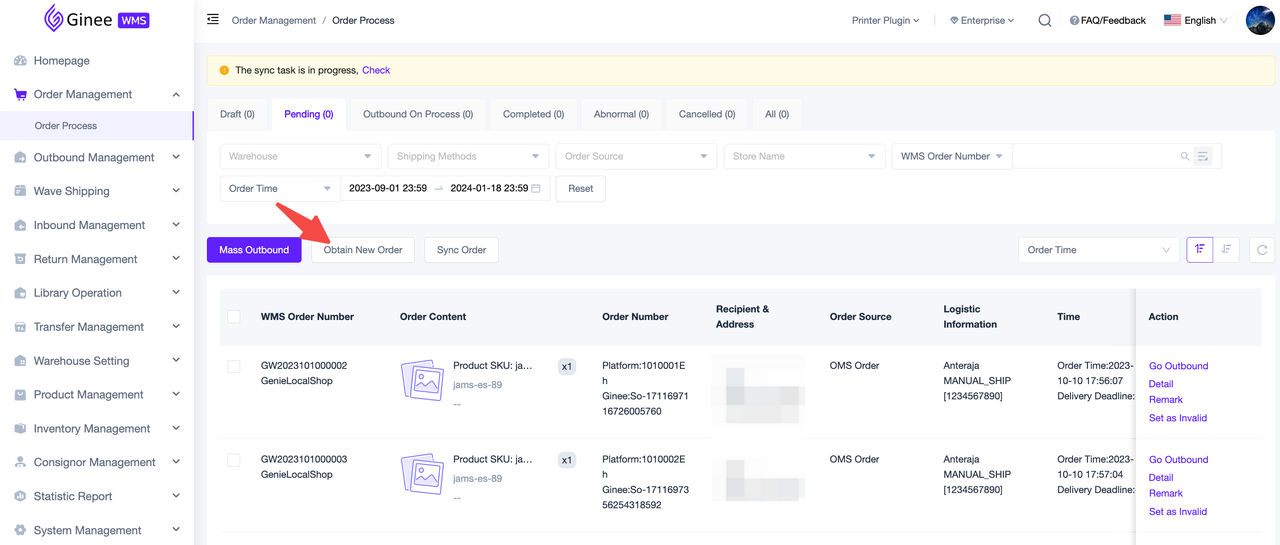The image size is (1280, 545).
Task: Click the order start date field
Action: 388,188
